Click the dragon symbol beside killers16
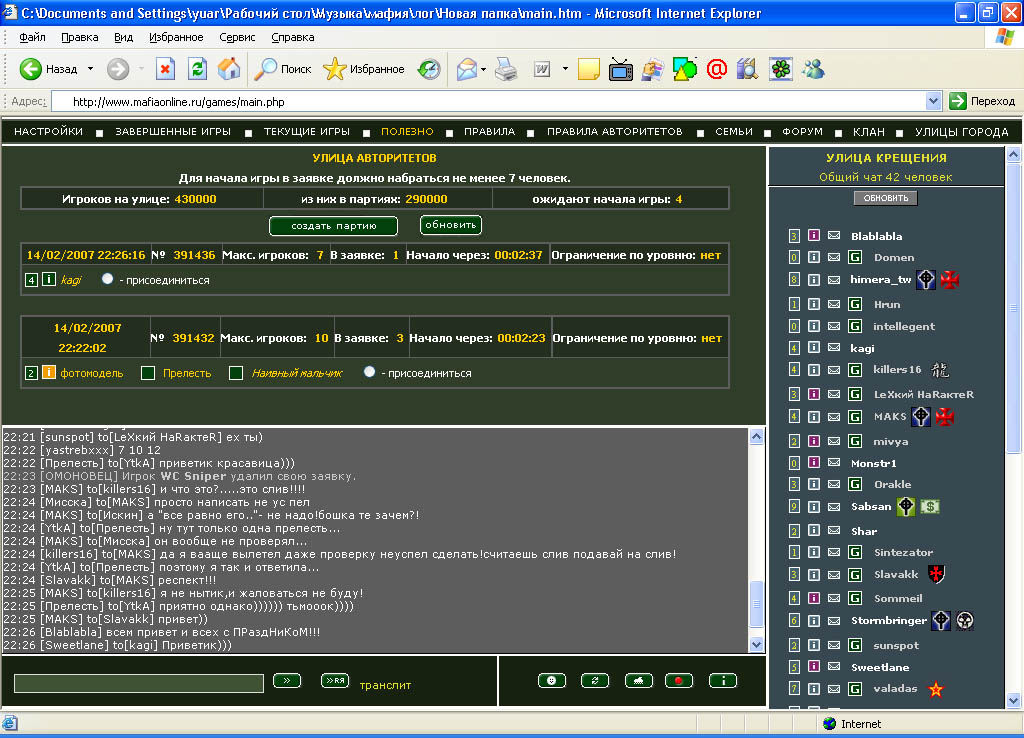The width and height of the screenshot is (1024, 738). point(940,370)
